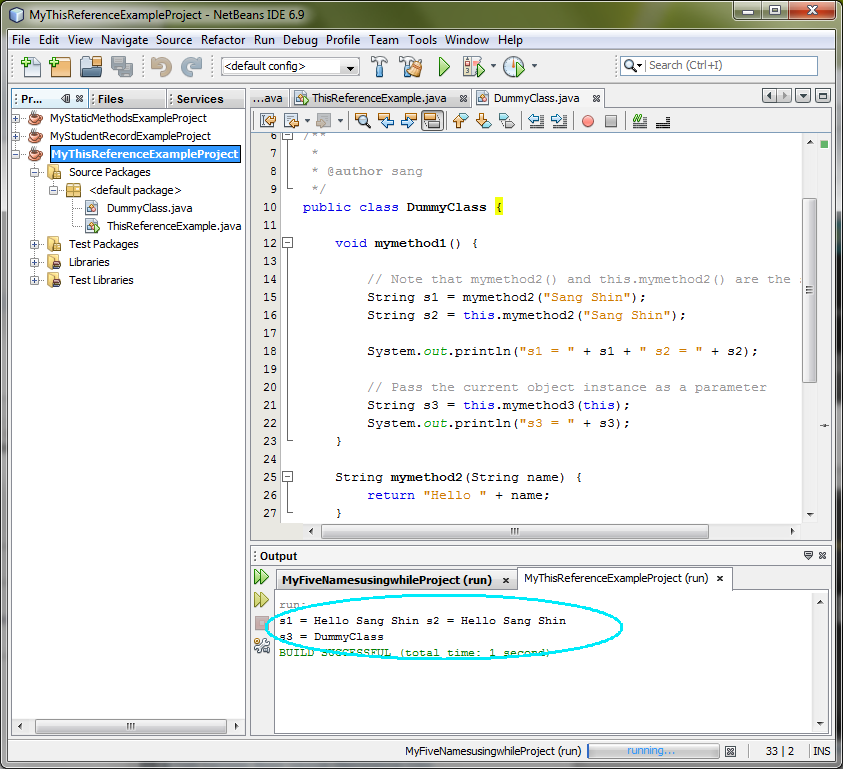Maximize the editor window button

tap(823, 96)
